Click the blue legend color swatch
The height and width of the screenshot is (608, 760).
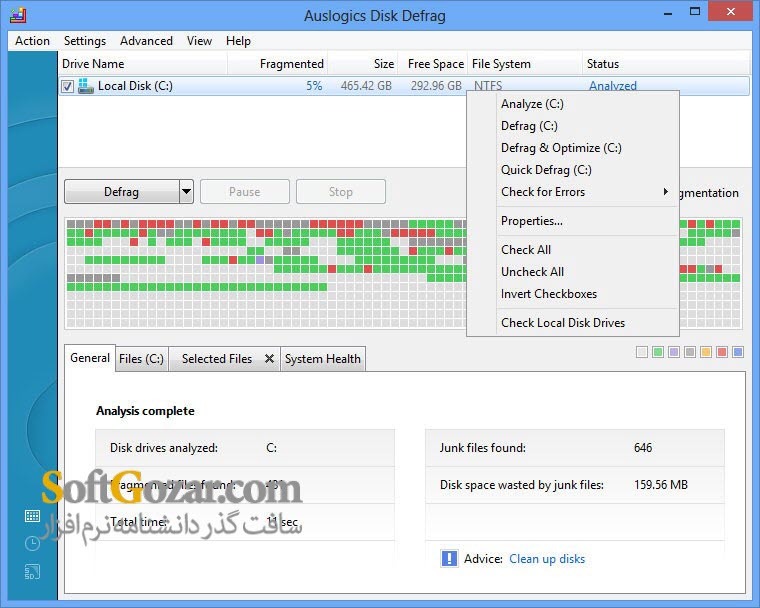point(738,352)
